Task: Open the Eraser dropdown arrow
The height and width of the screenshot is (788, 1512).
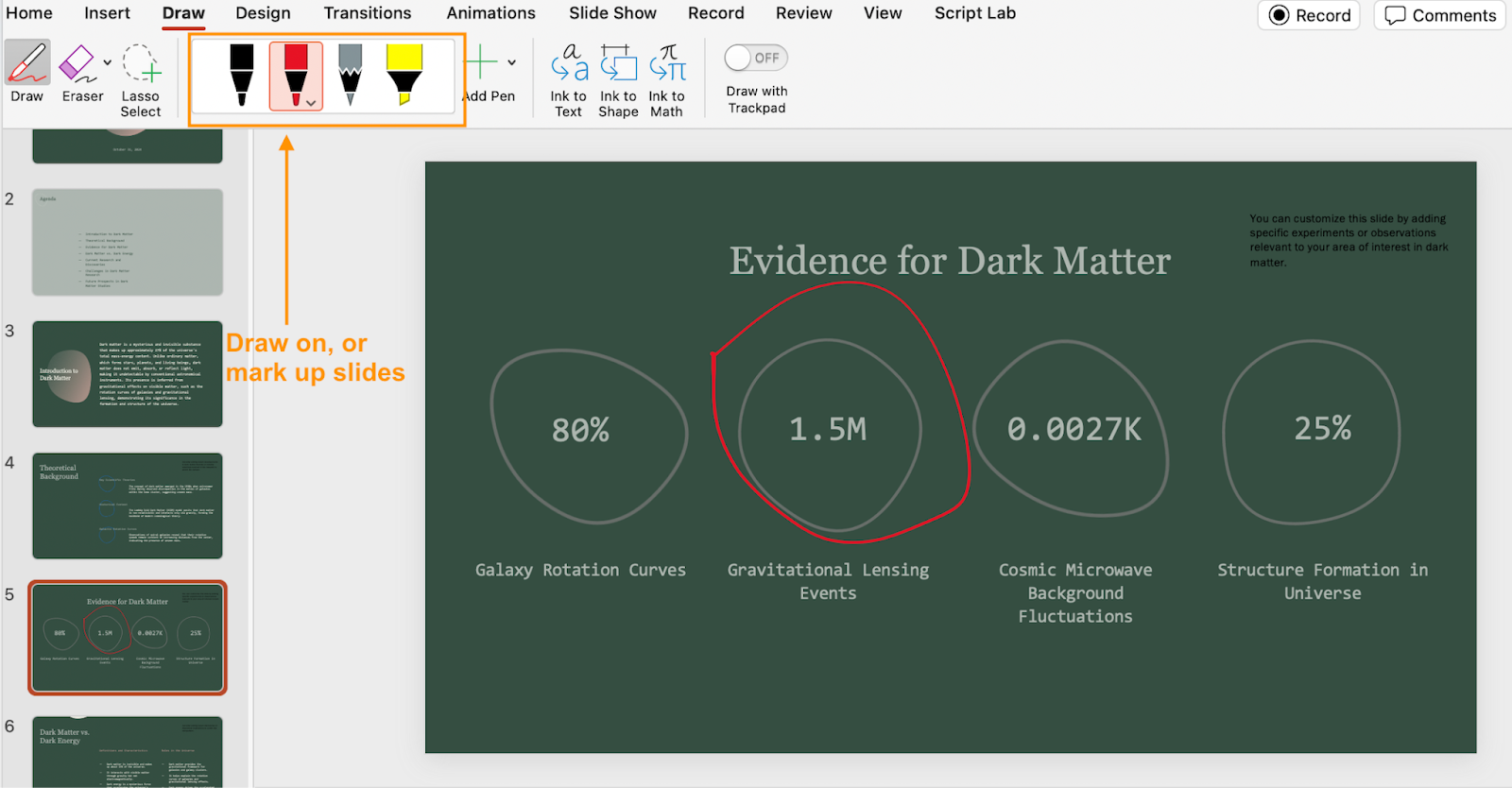Action: (108, 63)
